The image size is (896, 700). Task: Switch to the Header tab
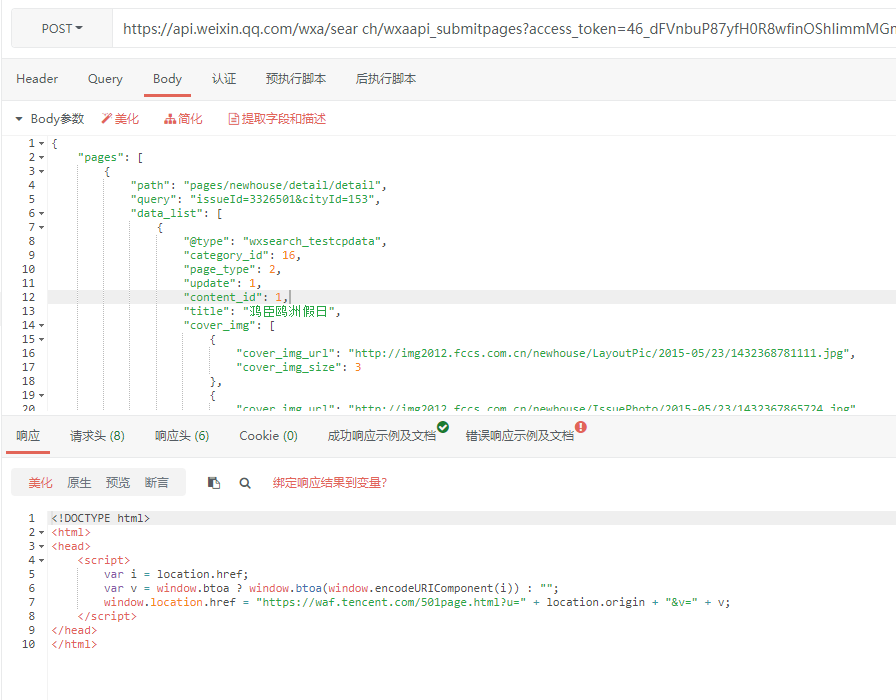click(x=37, y=79)
